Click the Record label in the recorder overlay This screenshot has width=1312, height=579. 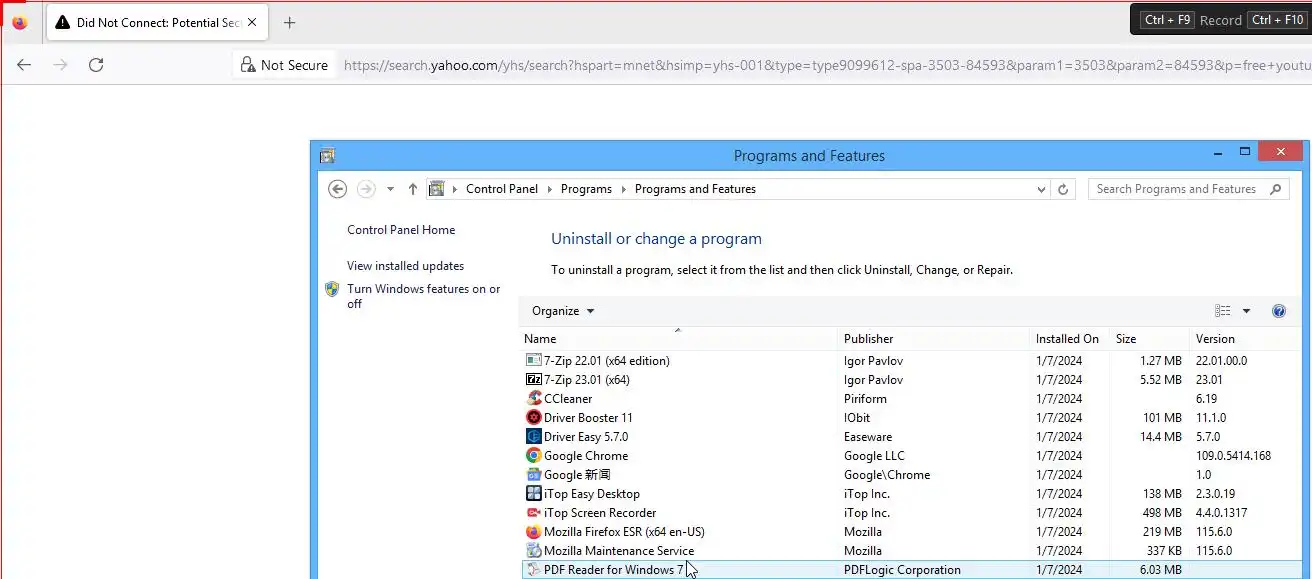1220,20
